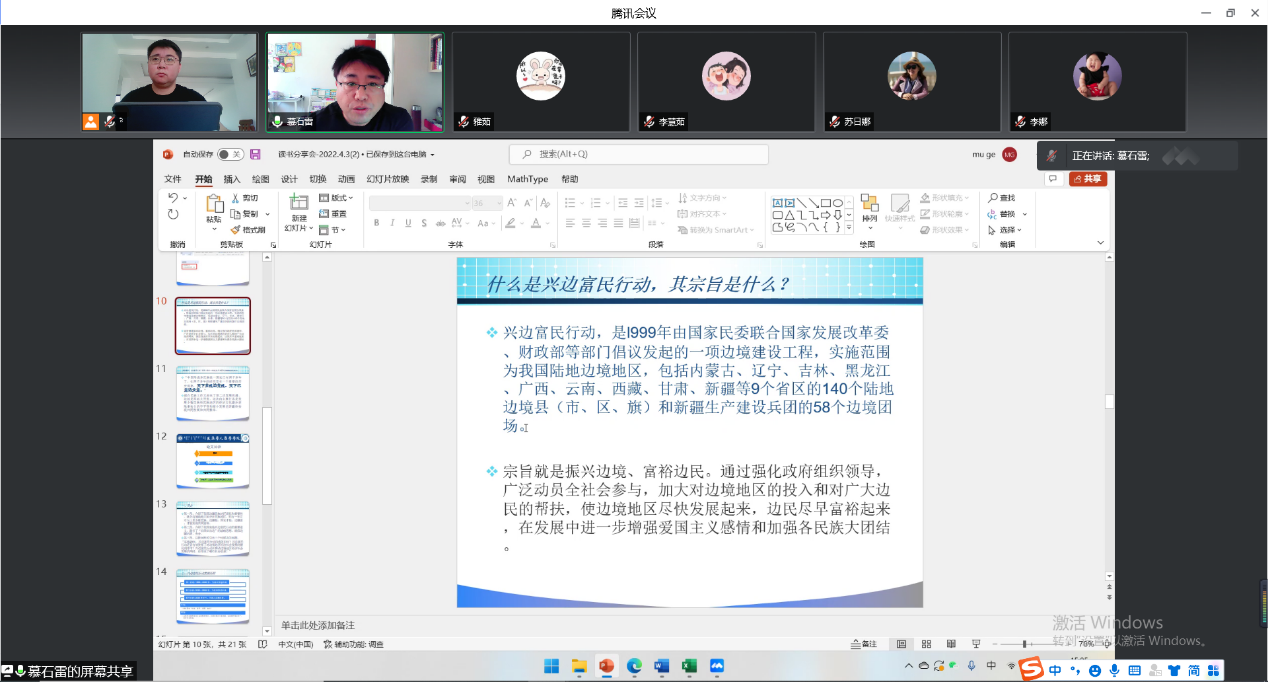Click the Save icon in title bar

[255, 154]
